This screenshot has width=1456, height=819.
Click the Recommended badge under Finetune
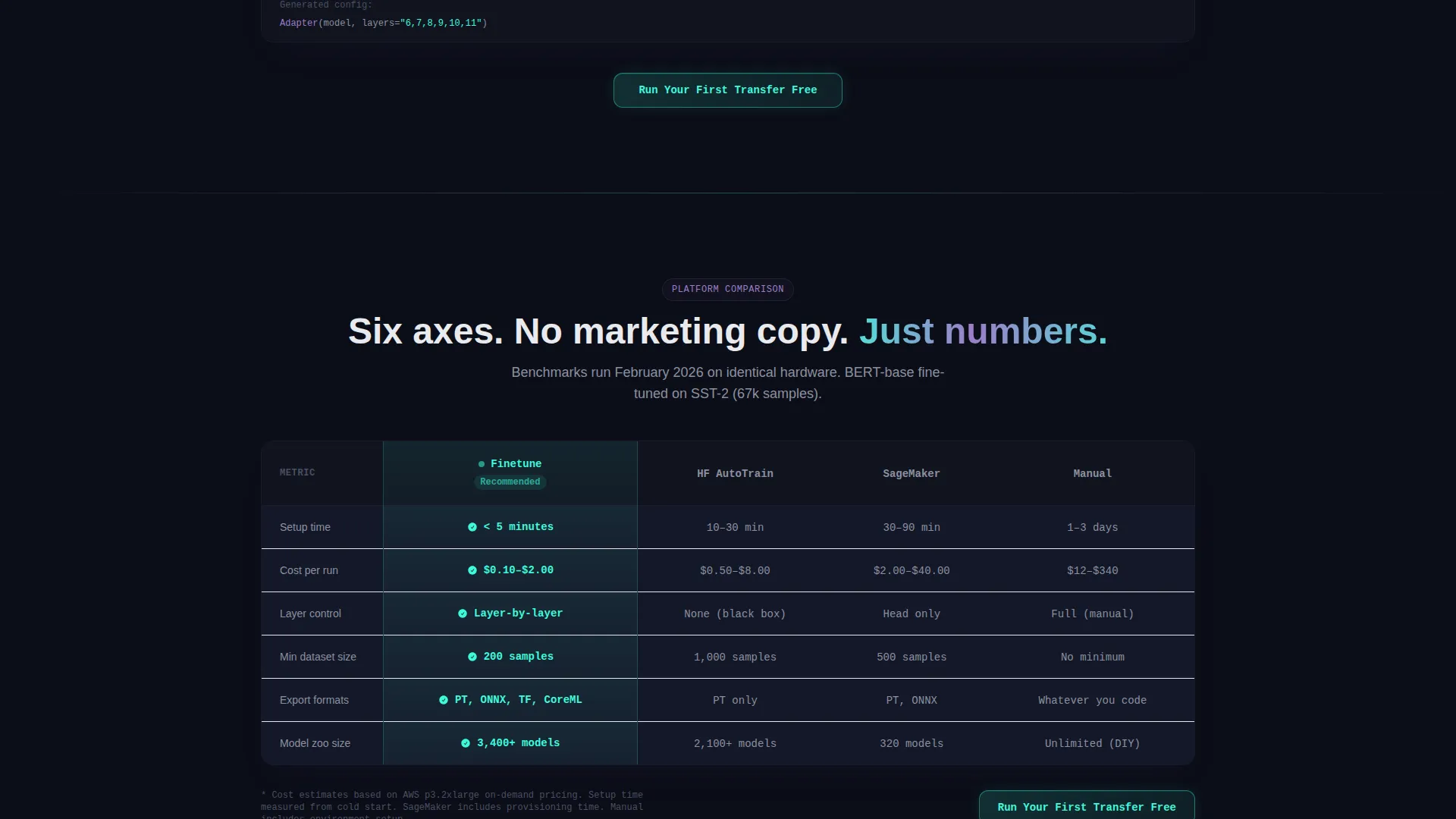510,482
